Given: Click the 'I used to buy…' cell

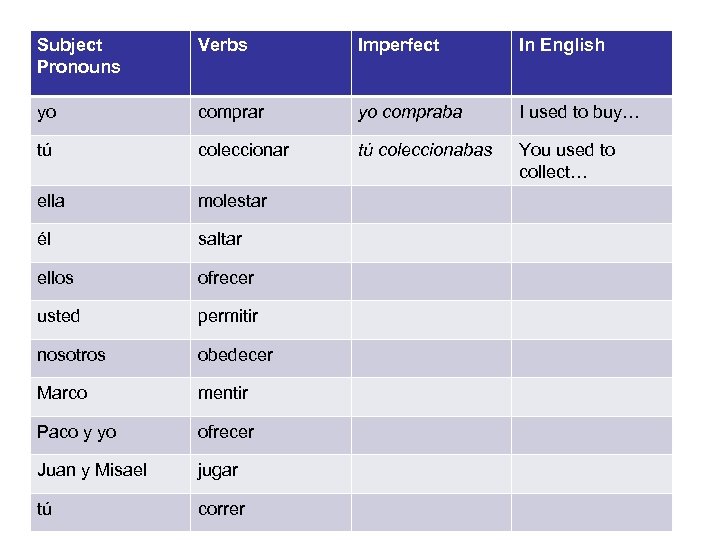Looking at the screenshot, I should coord(579,112).
